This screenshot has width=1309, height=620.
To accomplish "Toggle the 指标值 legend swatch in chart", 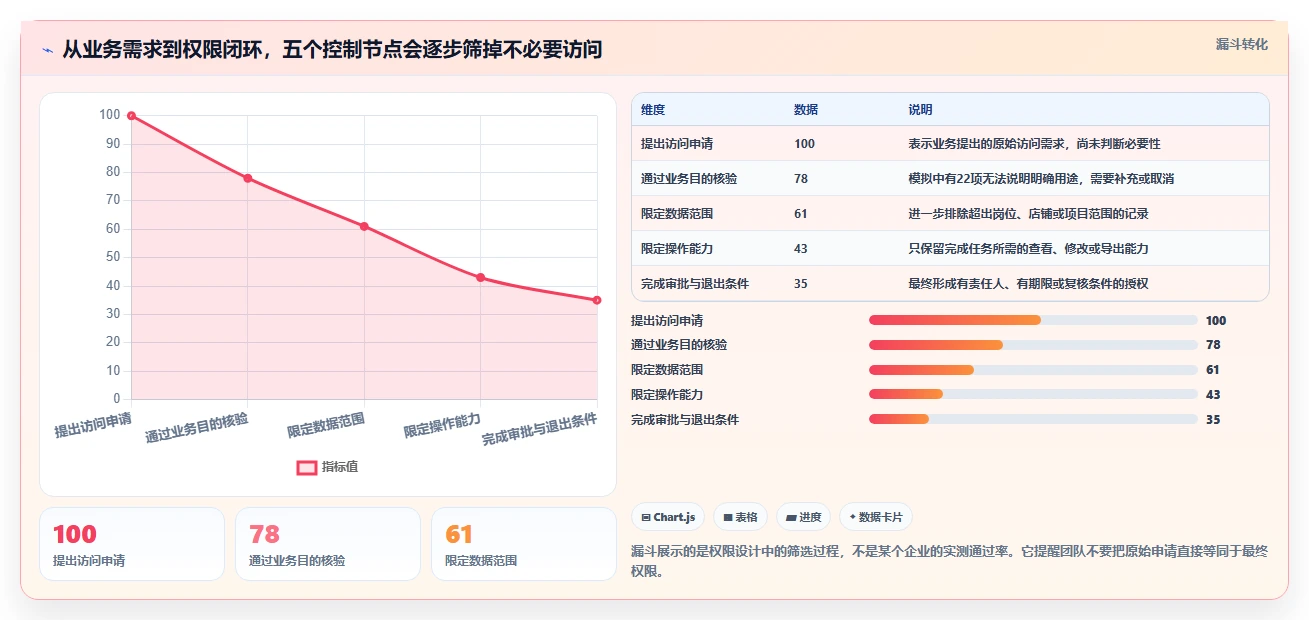I will pyautogui.click(x=307, y=467).
